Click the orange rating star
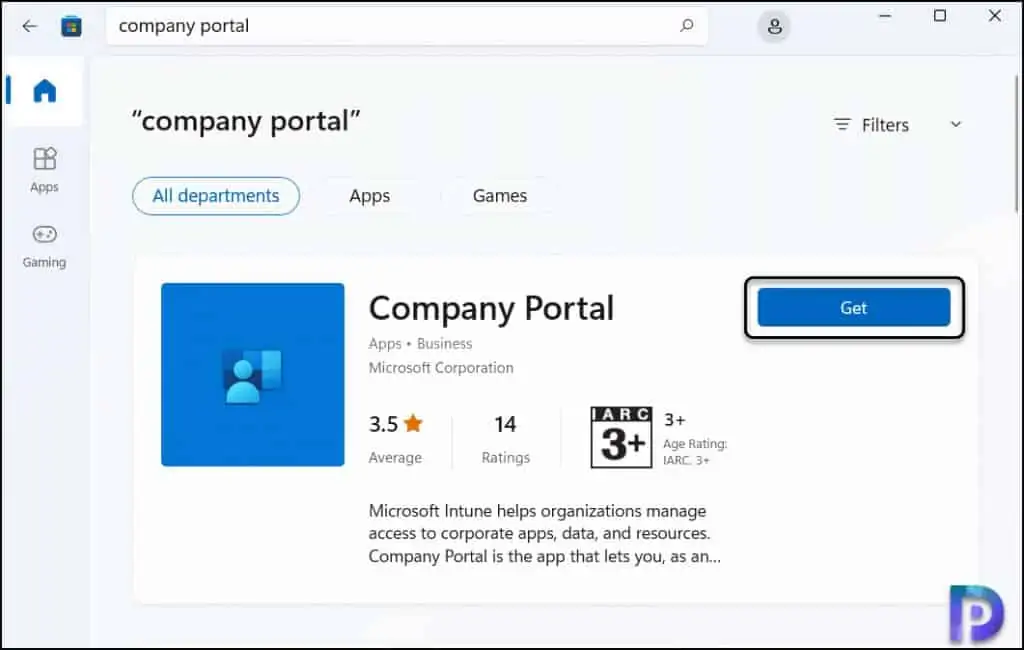This screenshot has width=1024, height=650. click(413, 423)
